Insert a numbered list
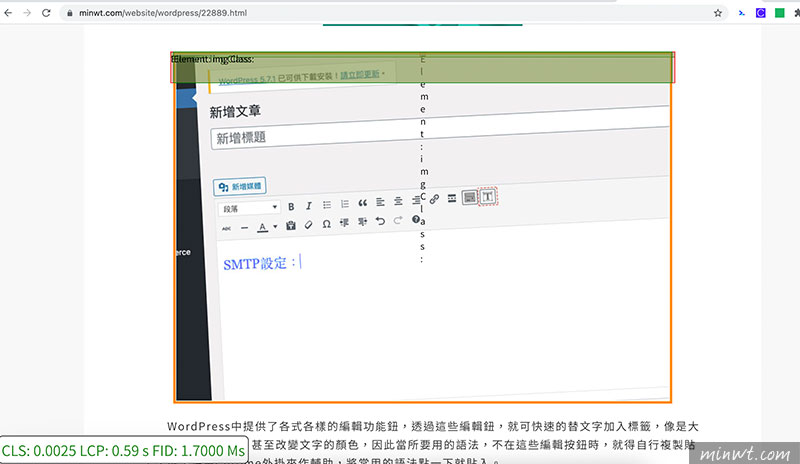 click(344, 204)
